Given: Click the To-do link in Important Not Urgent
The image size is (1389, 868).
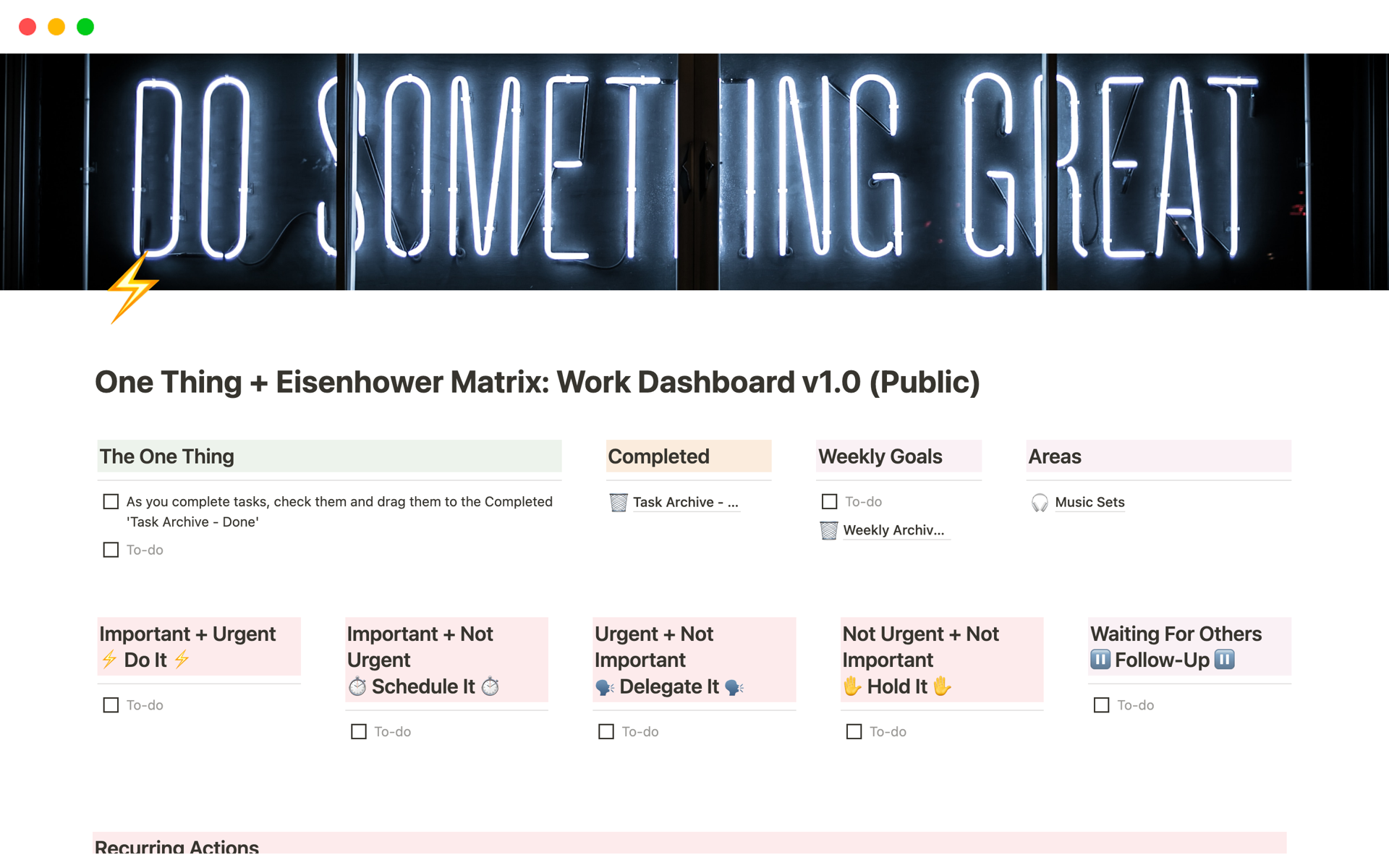Looking at the screenshot, I should [392, 730].
